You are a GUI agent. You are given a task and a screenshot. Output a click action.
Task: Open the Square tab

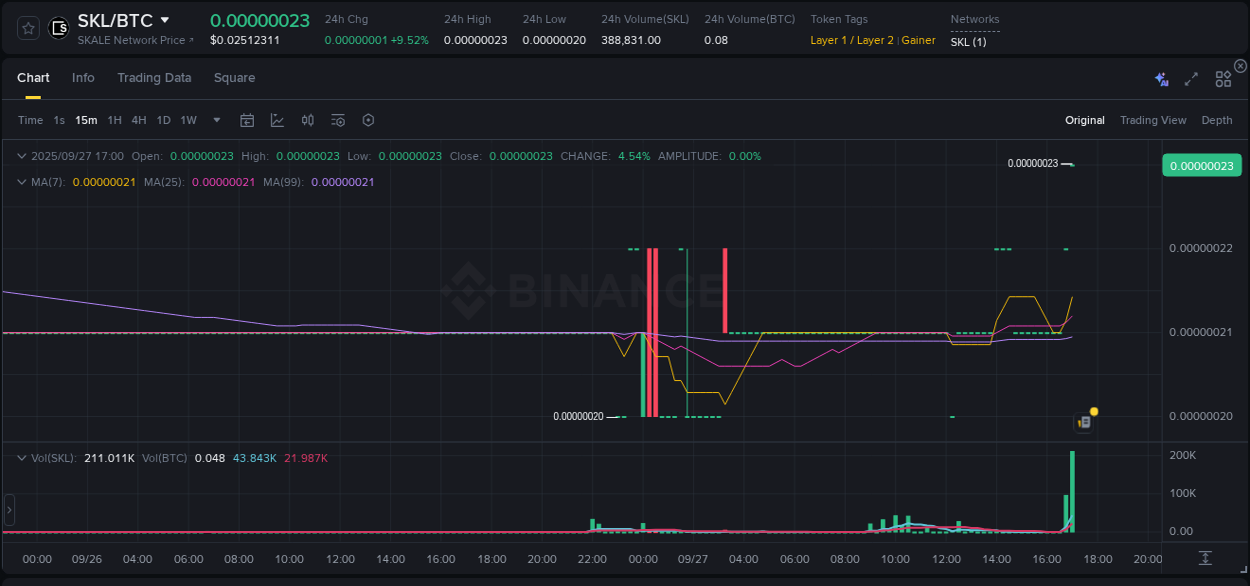pyautogui.click(x=234, y=77)
